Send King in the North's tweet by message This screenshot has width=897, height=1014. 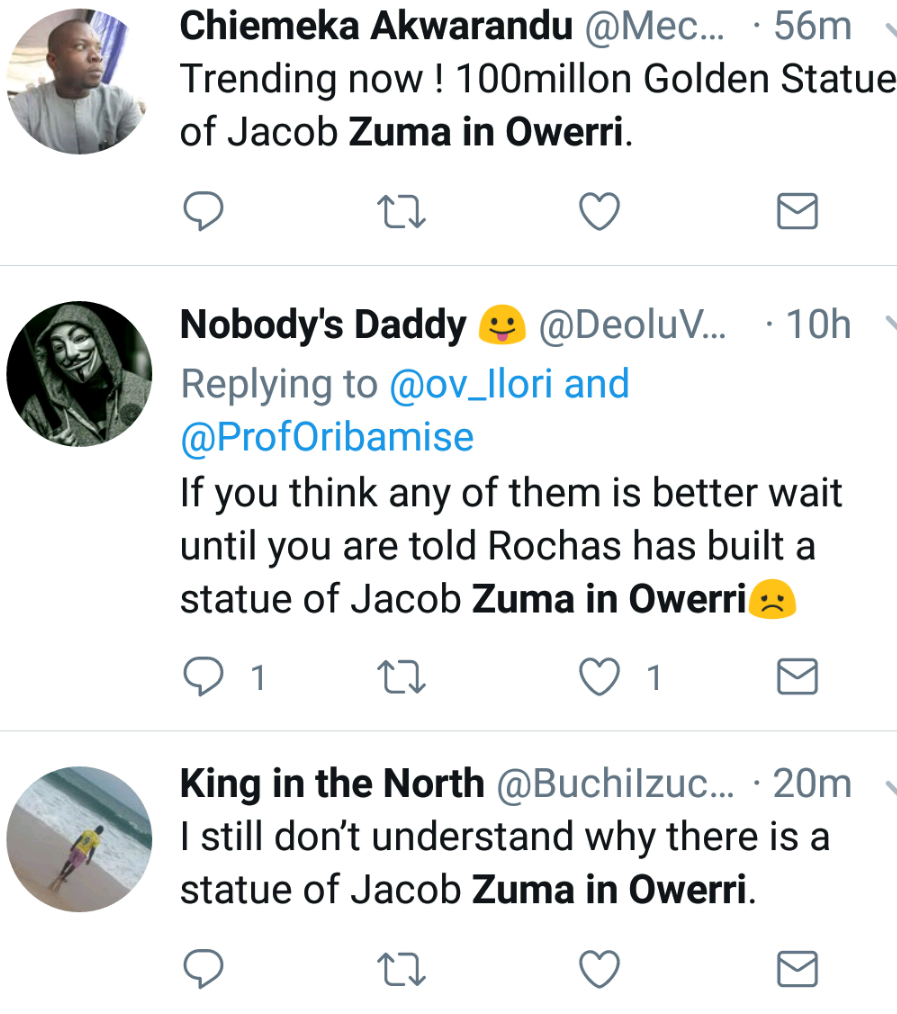[x=797, y=967]
